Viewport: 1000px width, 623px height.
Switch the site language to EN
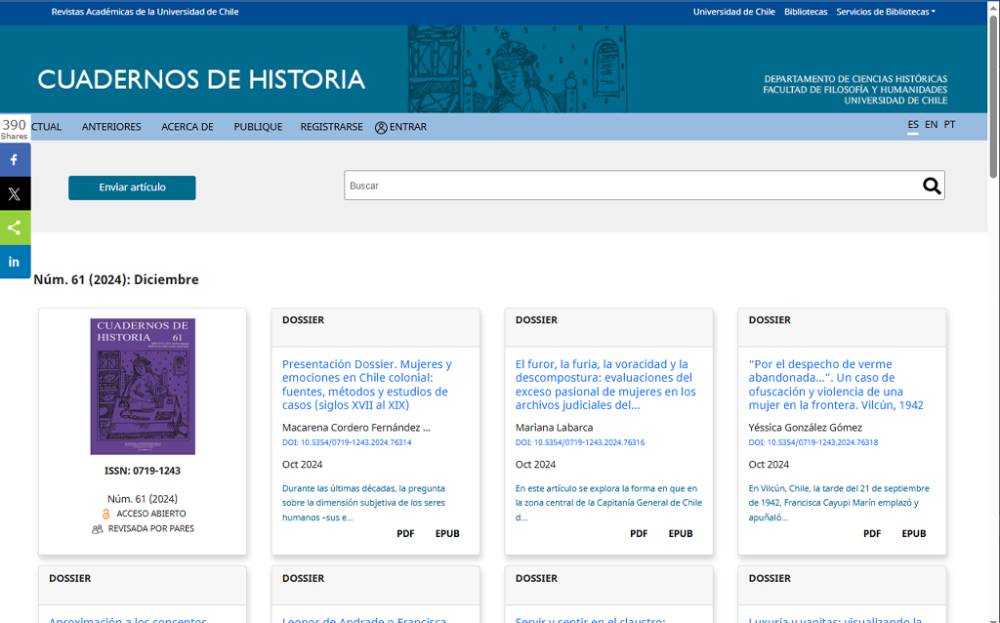point(931,124)
